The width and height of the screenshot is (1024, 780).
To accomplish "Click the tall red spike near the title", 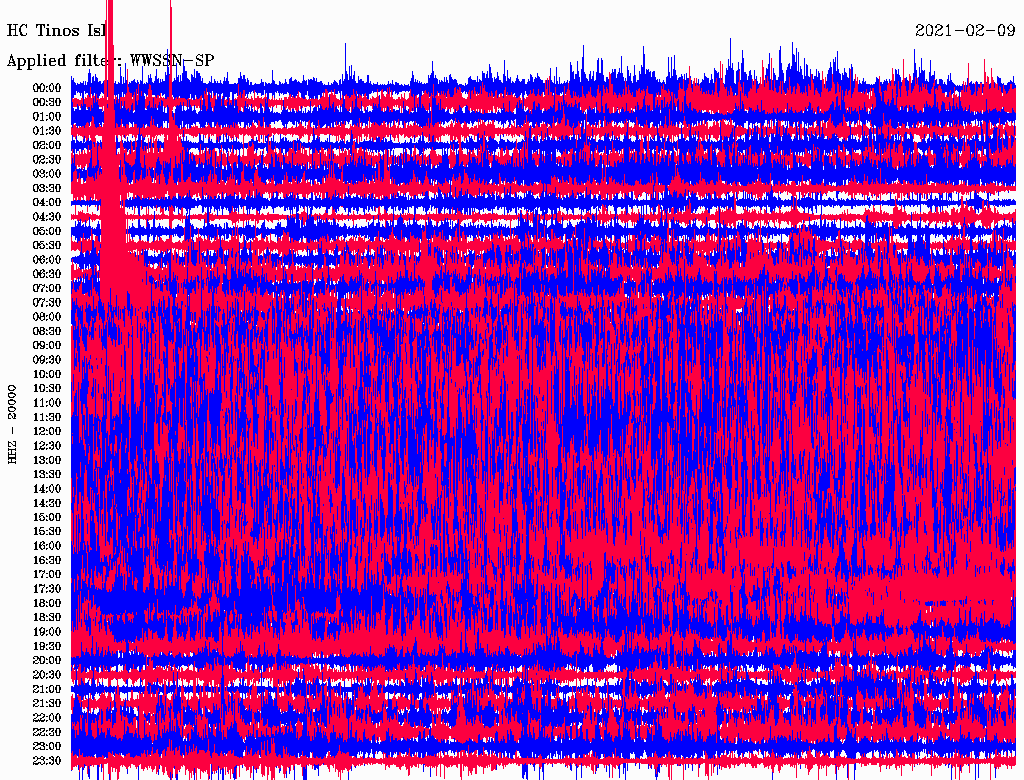I will (x=110, y=40).
